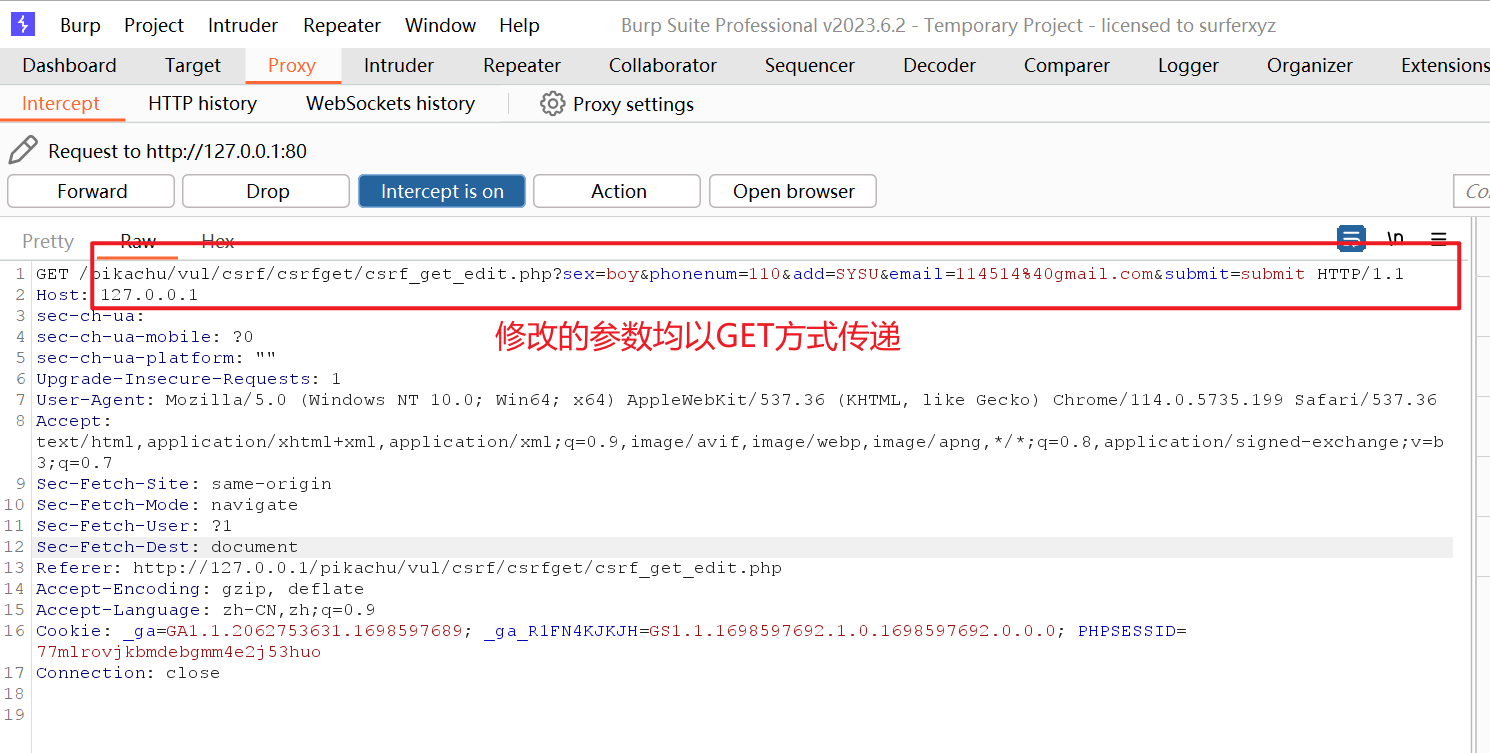The height and width of the screenshot is (753, 1490).
Task: Forward the intercepted request
Action: tap(92, 191)
